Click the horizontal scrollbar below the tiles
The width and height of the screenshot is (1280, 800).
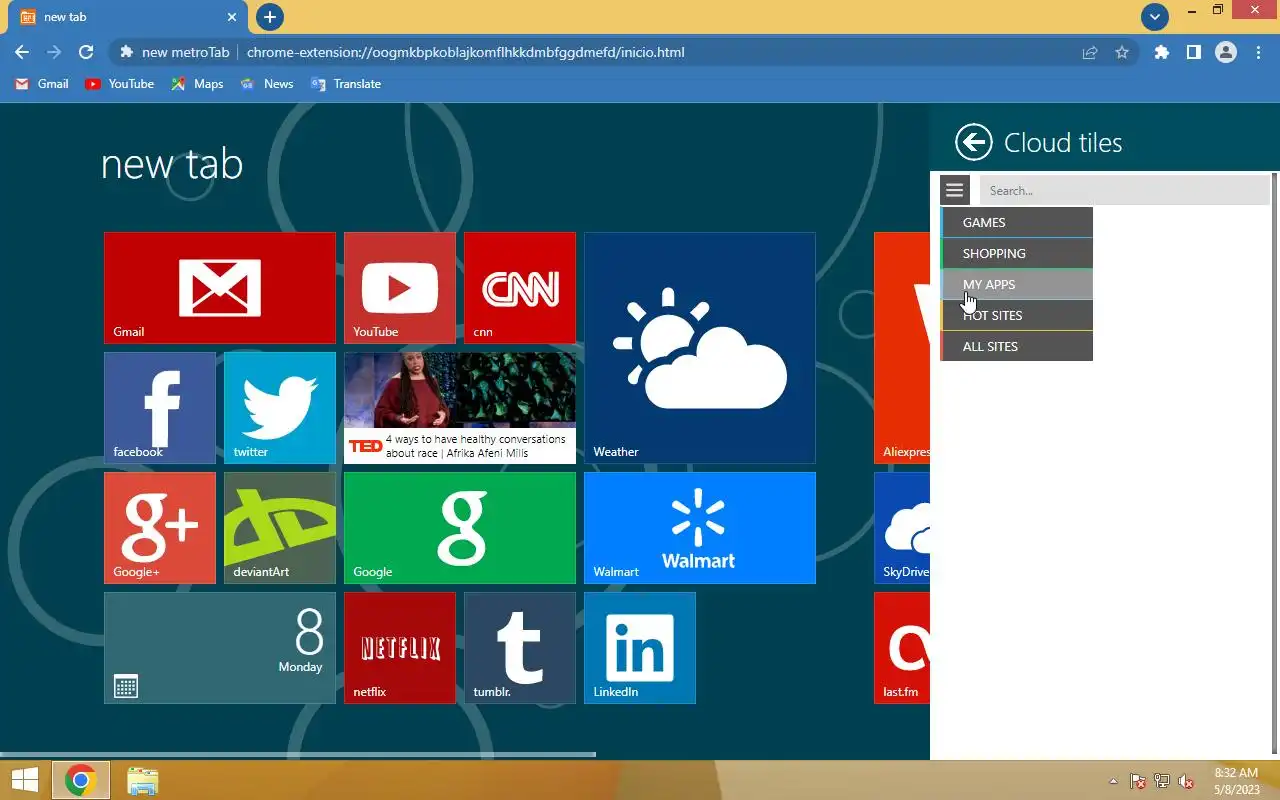[x=298, y=754]
